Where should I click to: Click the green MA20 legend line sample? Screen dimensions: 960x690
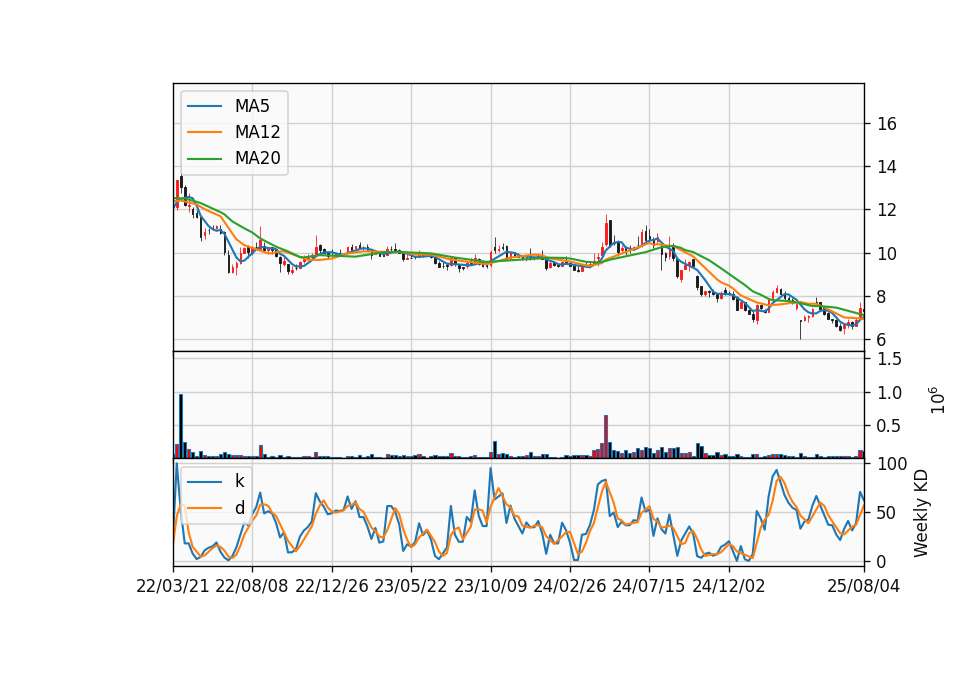[x=204, y=158]
